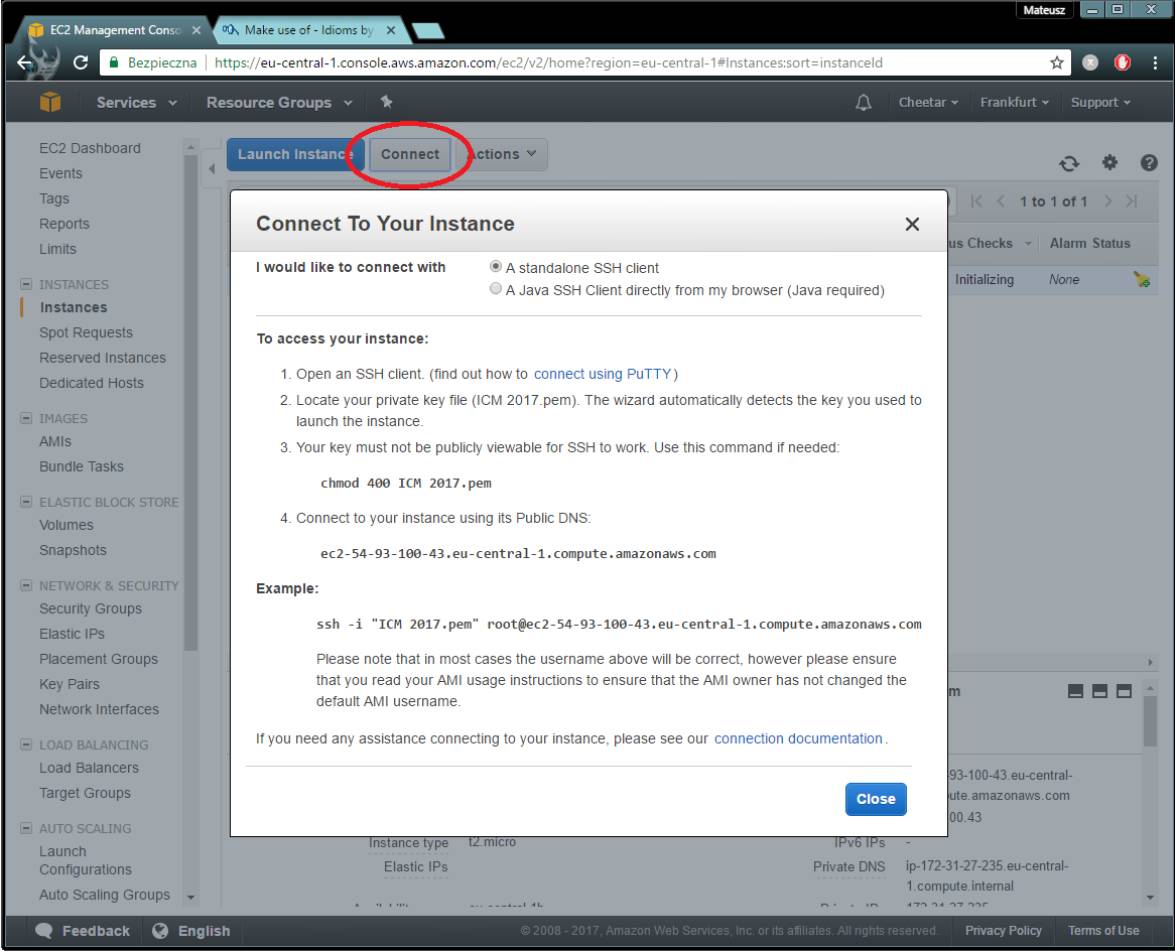
Task: Close the Connect To Your Instance dialog X
Action: click(911, 225)
